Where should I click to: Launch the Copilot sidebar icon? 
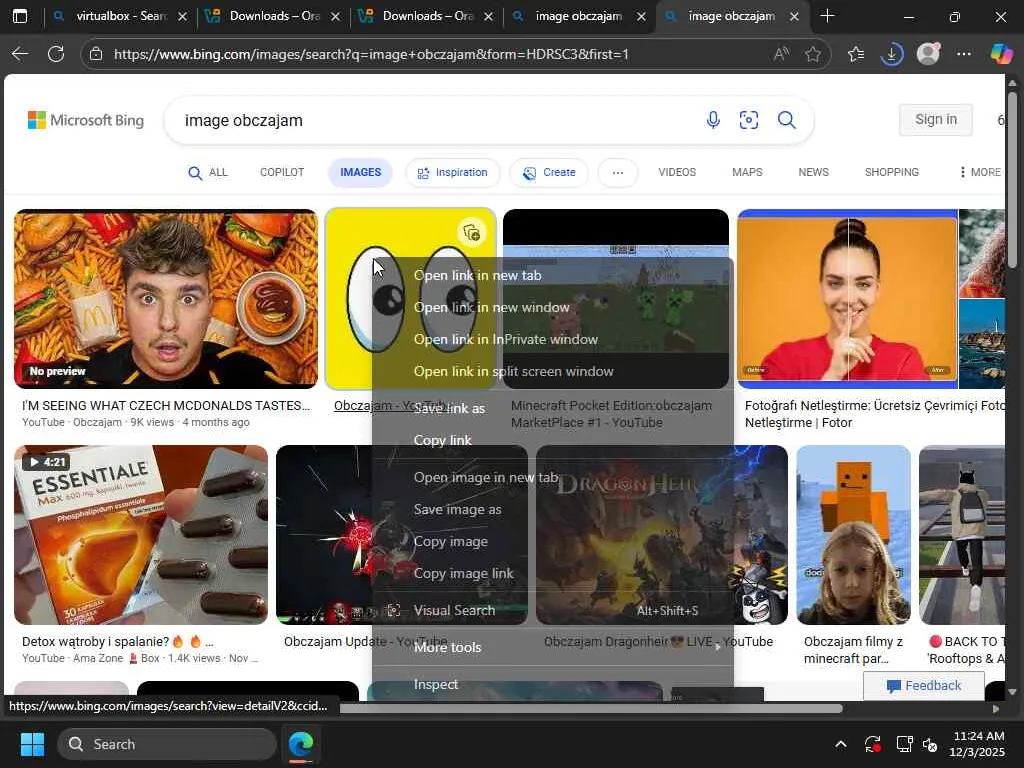pos(1001,54)
